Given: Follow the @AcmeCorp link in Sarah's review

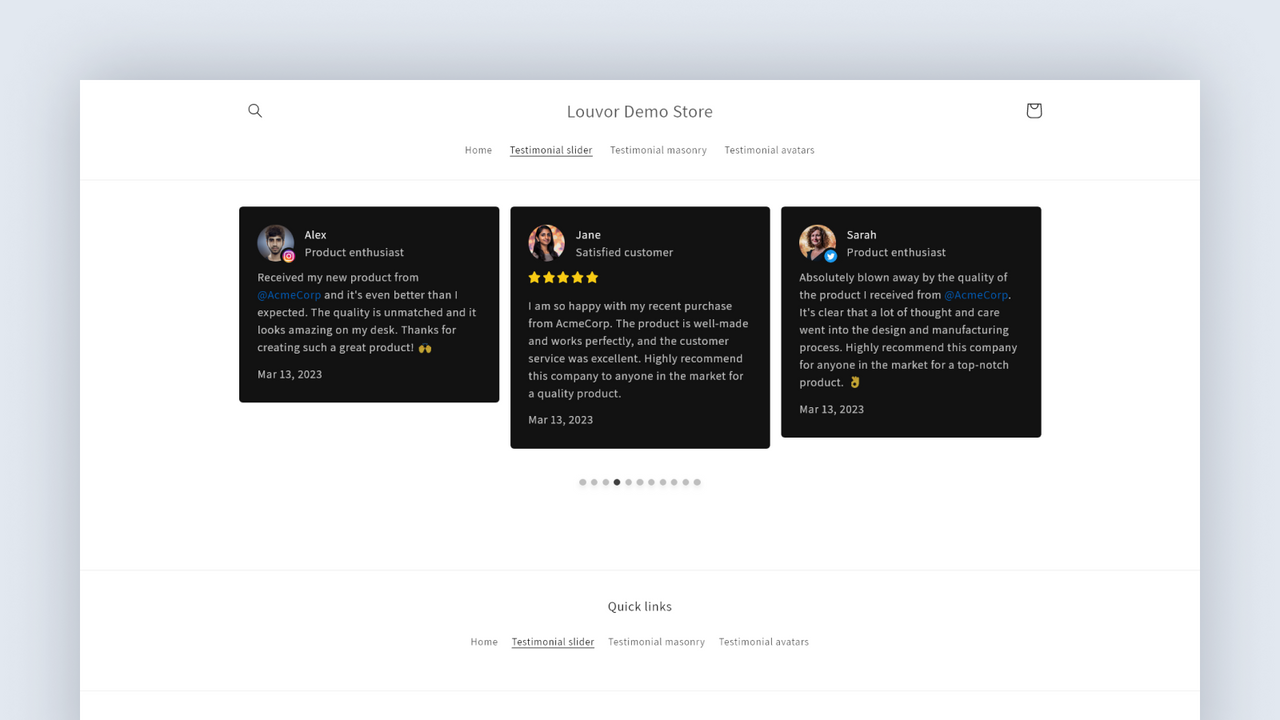Looking at the screenshot, I should (976, 295).
